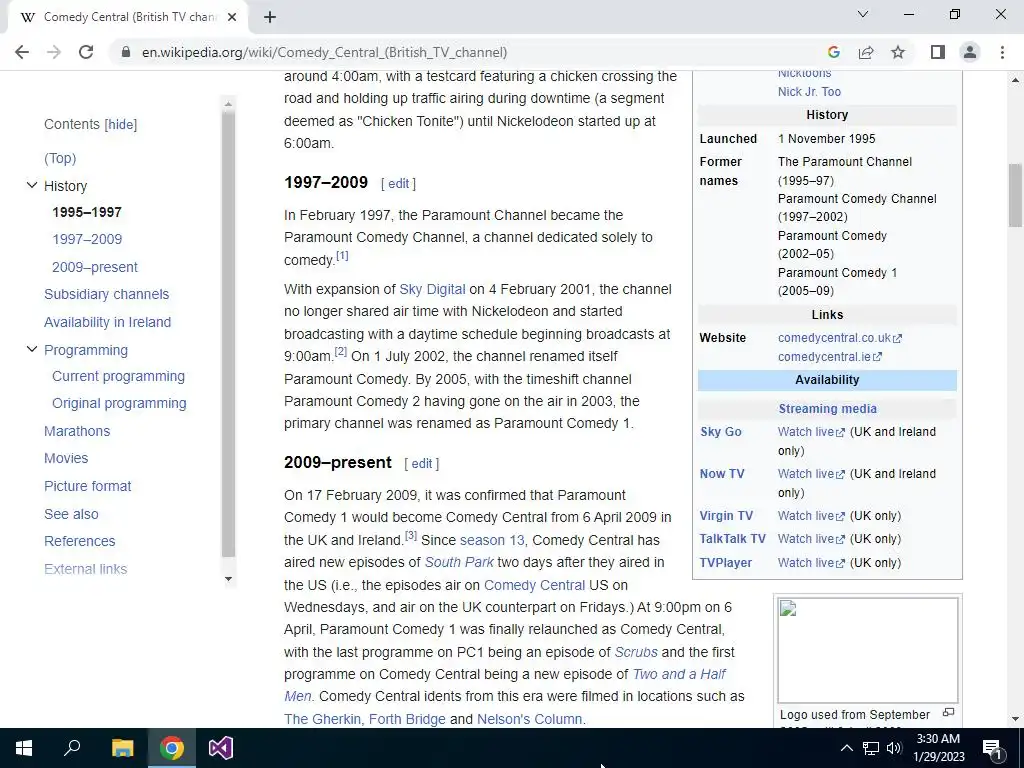Open the Nick Jr. Too link
1024x768 pixels.
pyautogui.click(x=809, y=92)
